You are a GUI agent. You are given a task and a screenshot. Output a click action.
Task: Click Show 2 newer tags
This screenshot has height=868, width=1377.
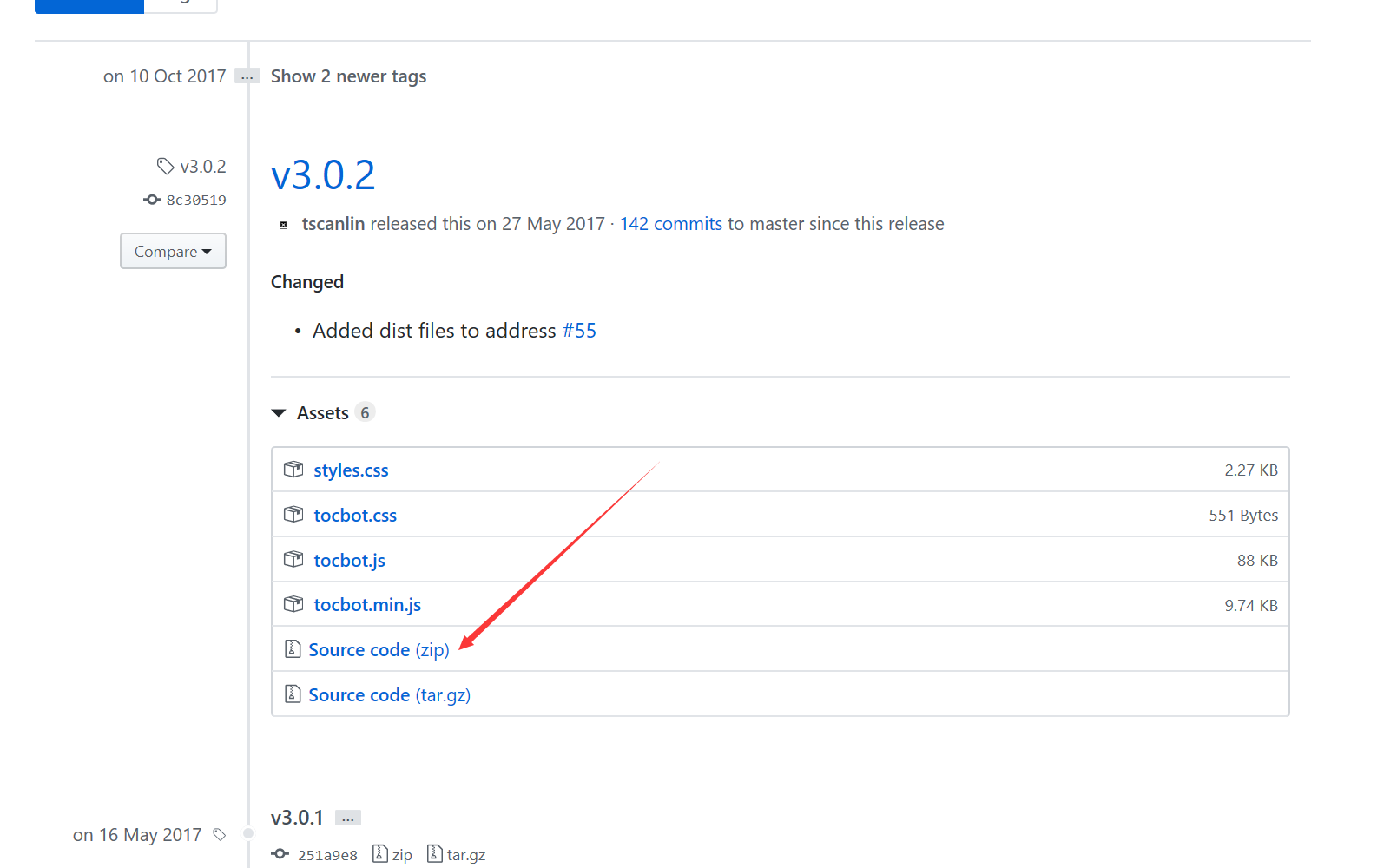348,76
